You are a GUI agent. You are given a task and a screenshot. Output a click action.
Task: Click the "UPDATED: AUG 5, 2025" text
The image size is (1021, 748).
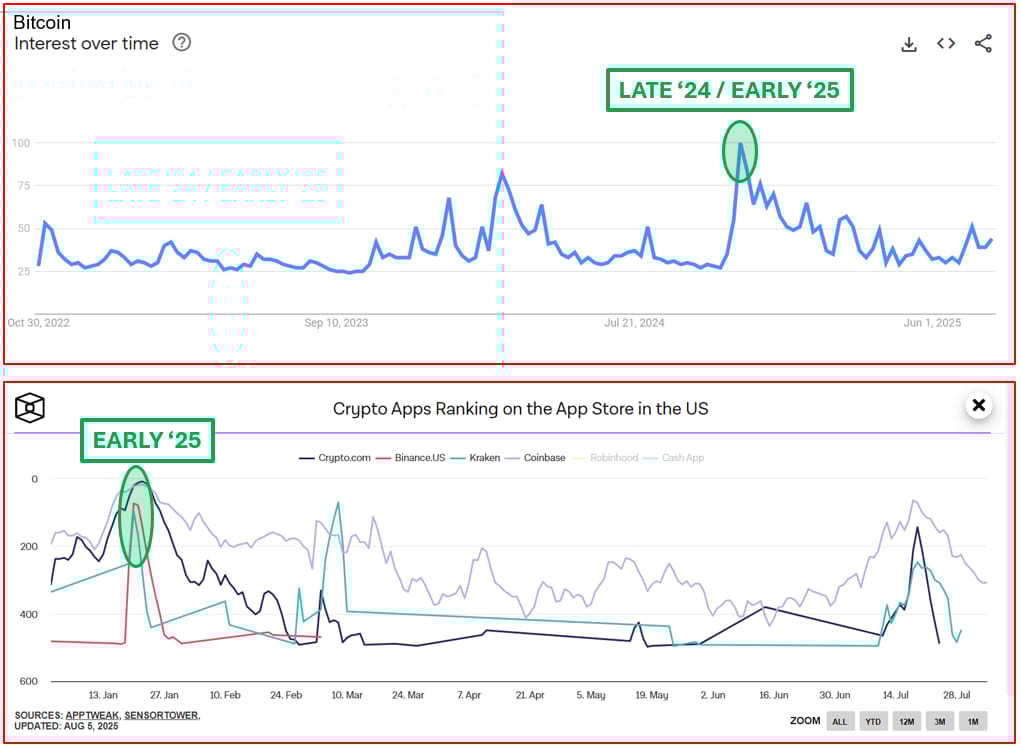tap(66, 726)
